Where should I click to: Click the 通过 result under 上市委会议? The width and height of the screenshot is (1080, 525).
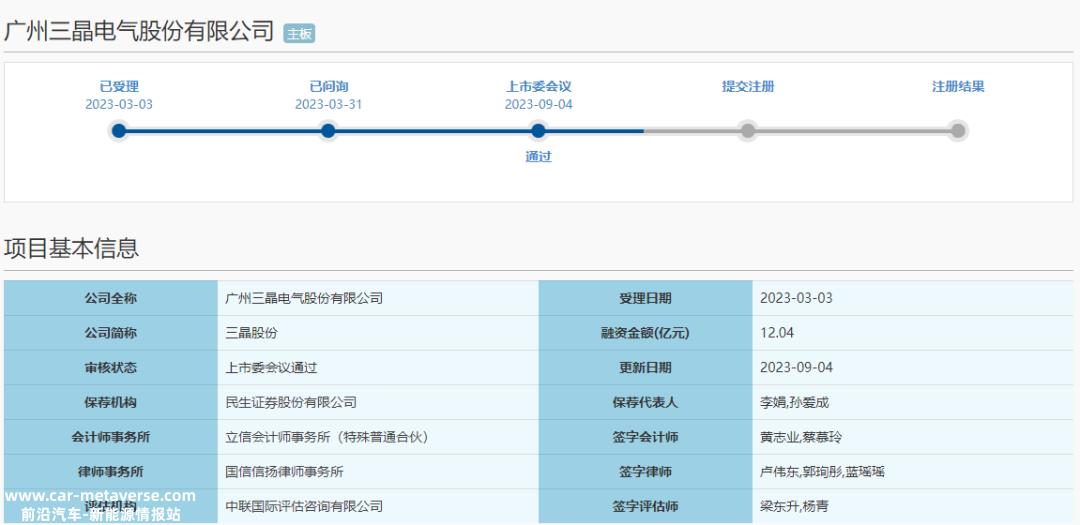click(539, 156)
